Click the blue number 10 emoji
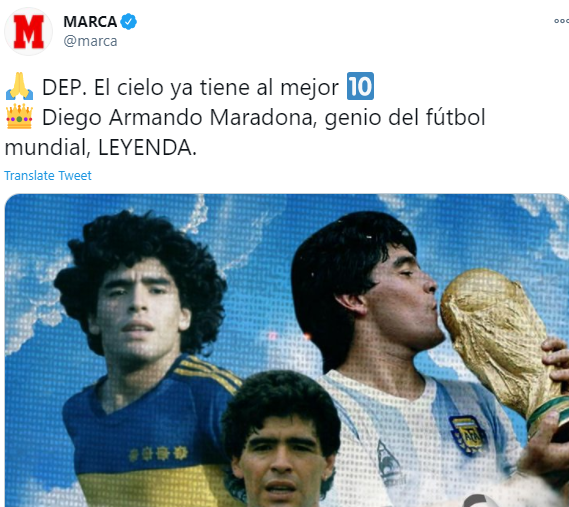Screen dimensions: 569x507 pos(360,86)
